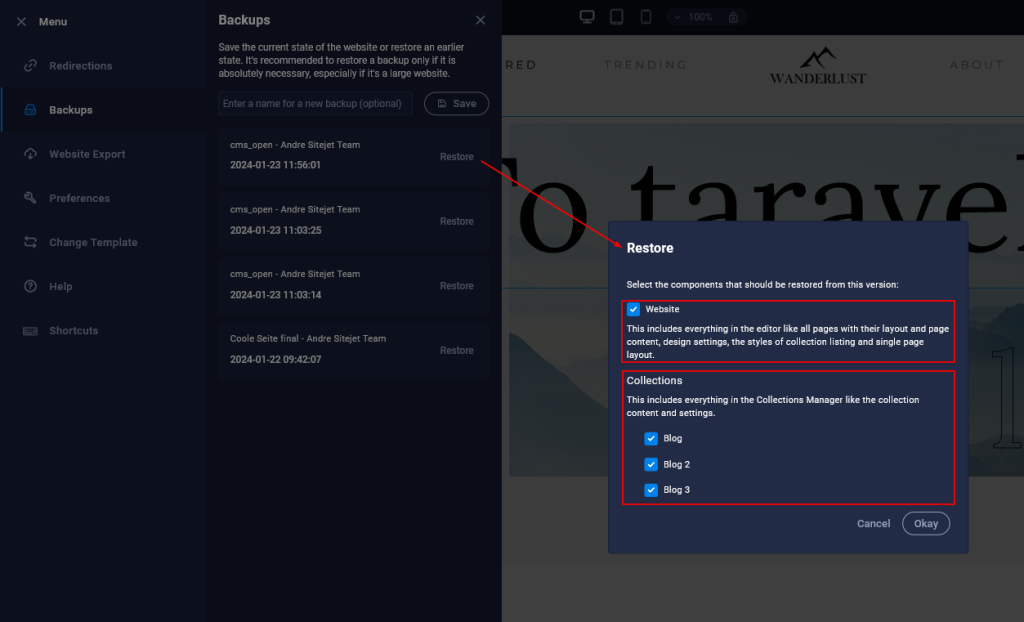Switch to the tablet preview icon

pos(616,17)
